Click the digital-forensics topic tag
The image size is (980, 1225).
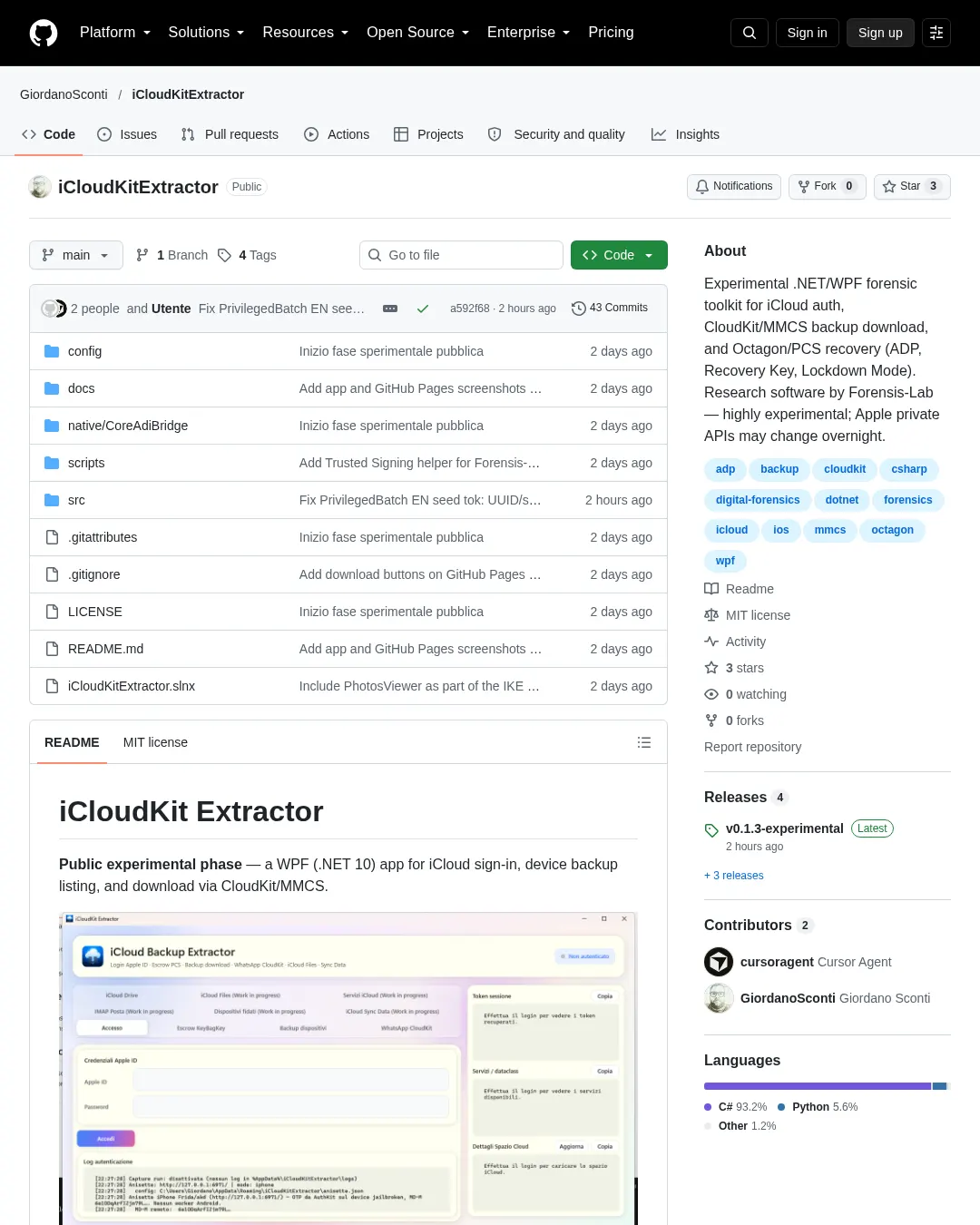(x=758, y=500)
